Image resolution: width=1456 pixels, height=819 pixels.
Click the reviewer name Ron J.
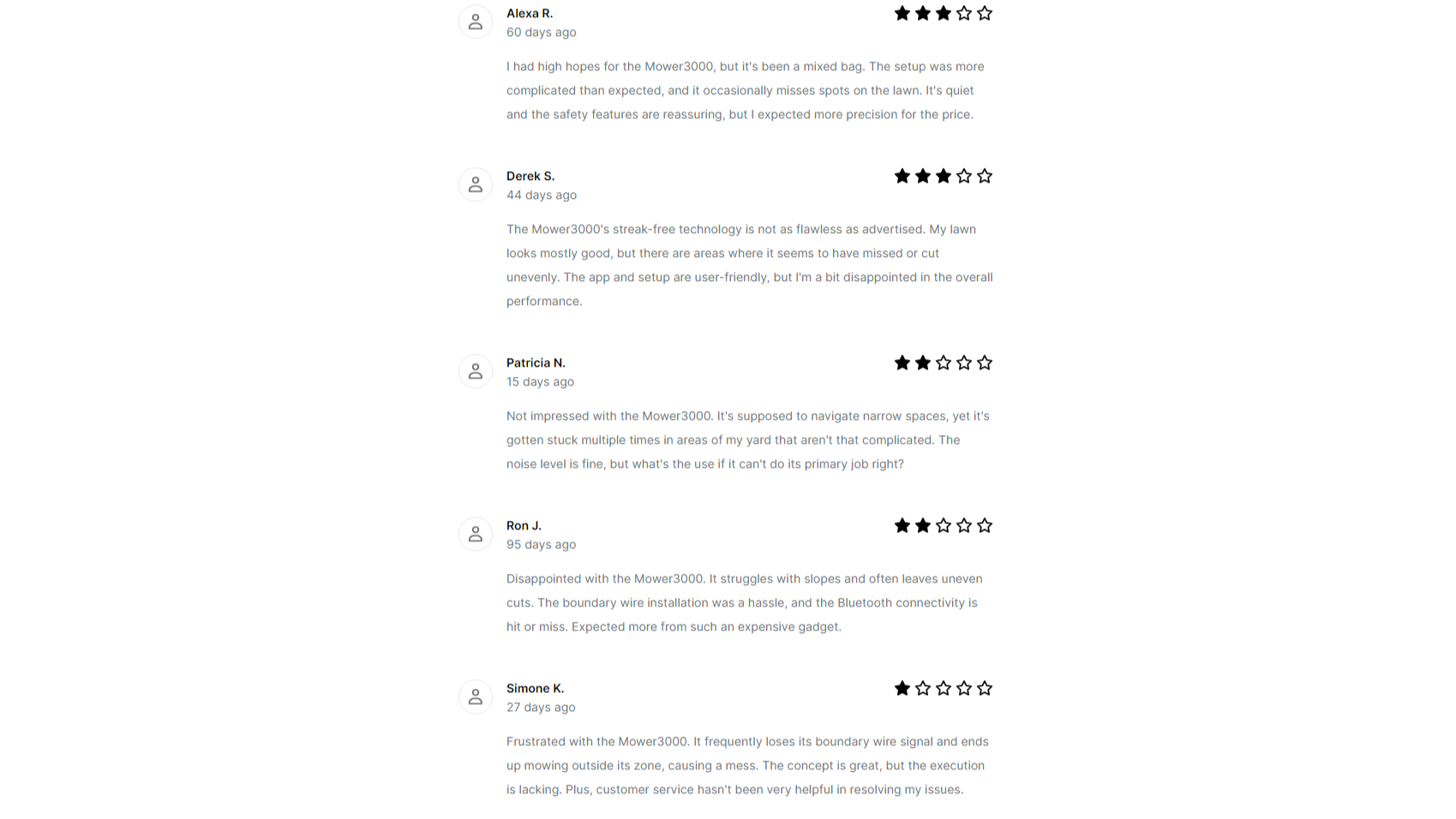[x=524, y=526]
